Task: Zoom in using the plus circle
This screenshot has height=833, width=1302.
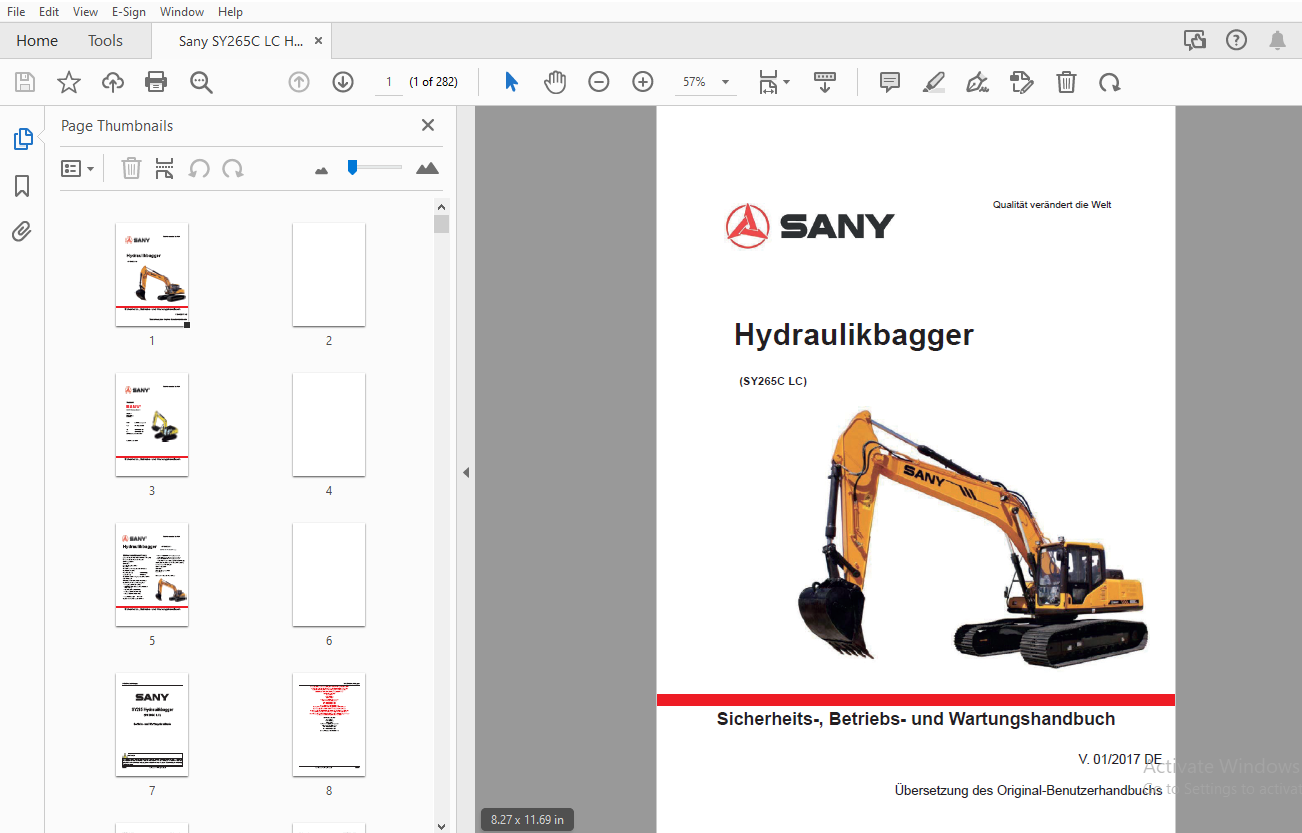Action: tap(643, 82)
